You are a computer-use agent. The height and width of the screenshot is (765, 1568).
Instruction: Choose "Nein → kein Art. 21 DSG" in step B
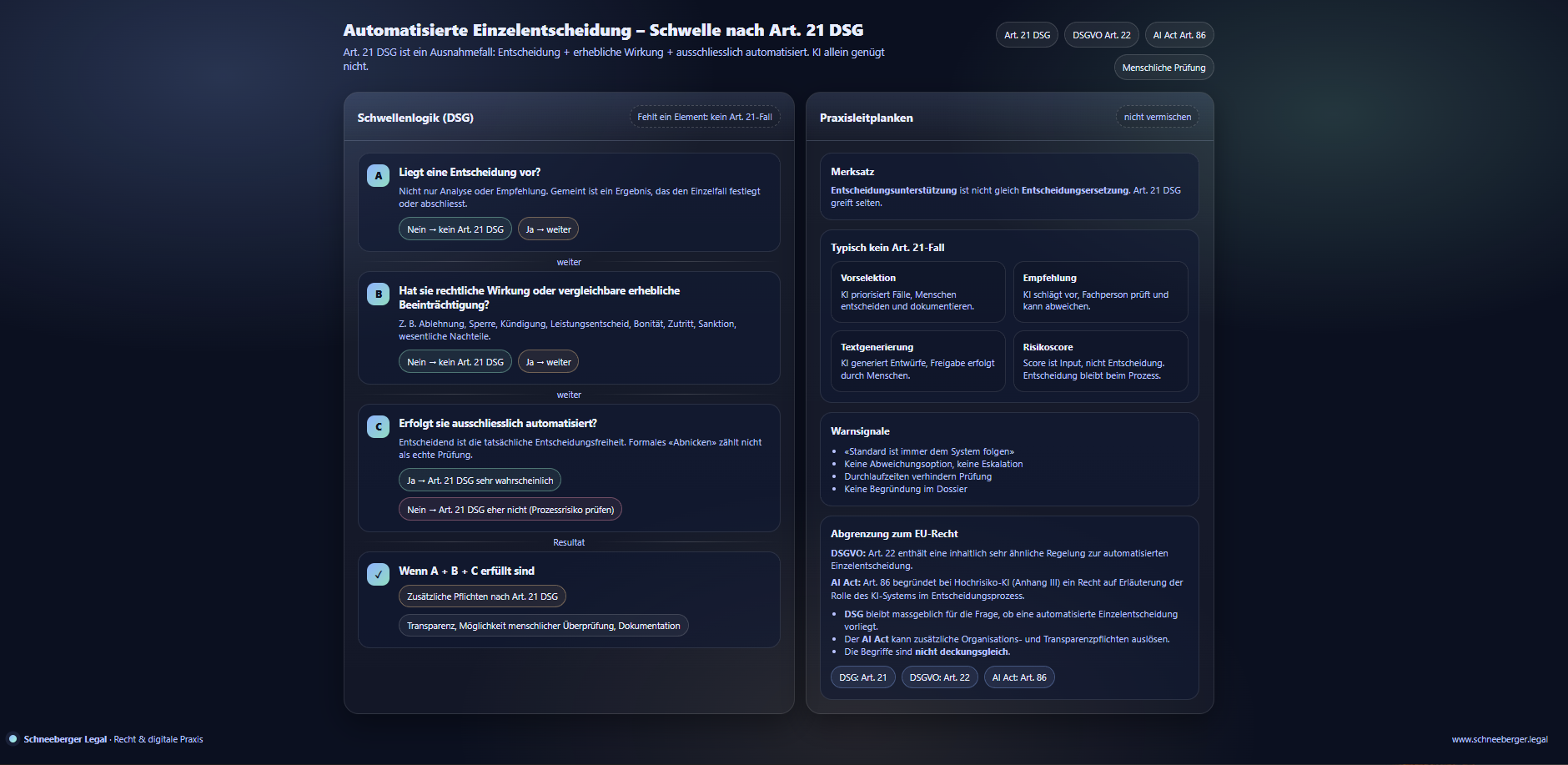[455, 362]
